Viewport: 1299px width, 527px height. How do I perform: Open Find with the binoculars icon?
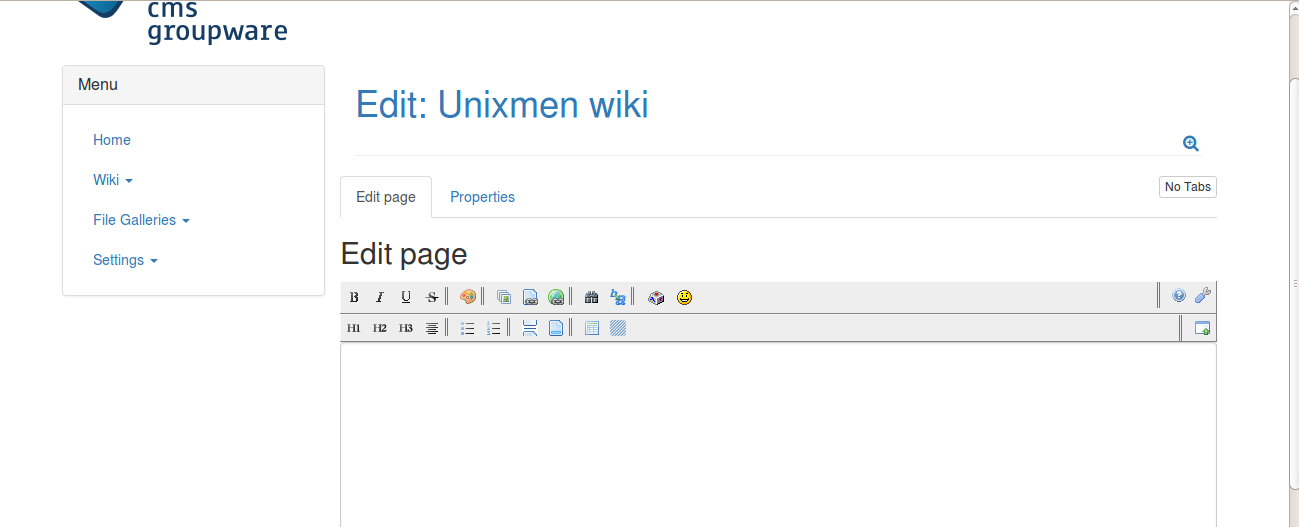[591, 297]
